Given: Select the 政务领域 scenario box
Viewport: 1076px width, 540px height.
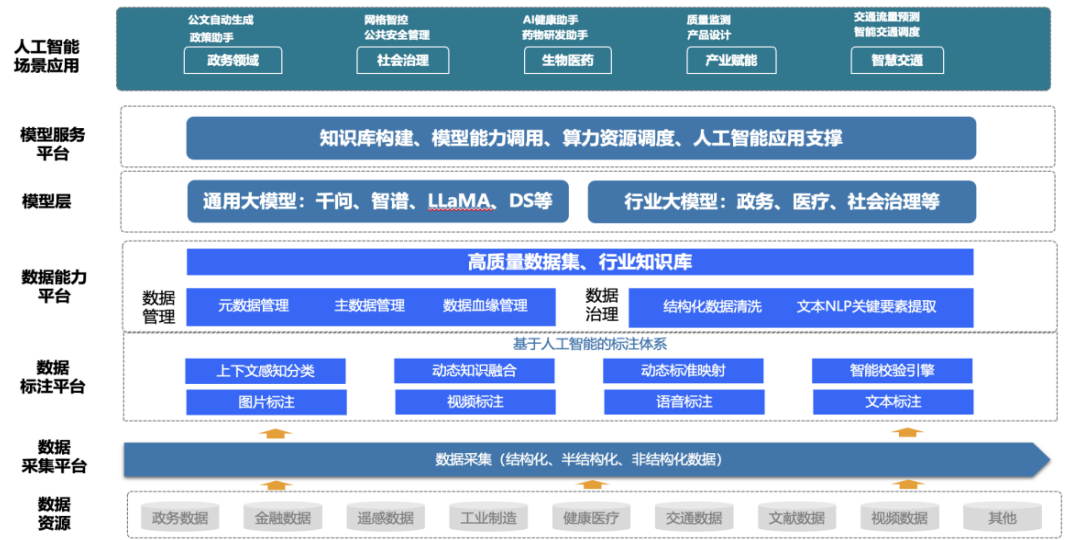Looking at the screenshot, I should click(233, 60).
